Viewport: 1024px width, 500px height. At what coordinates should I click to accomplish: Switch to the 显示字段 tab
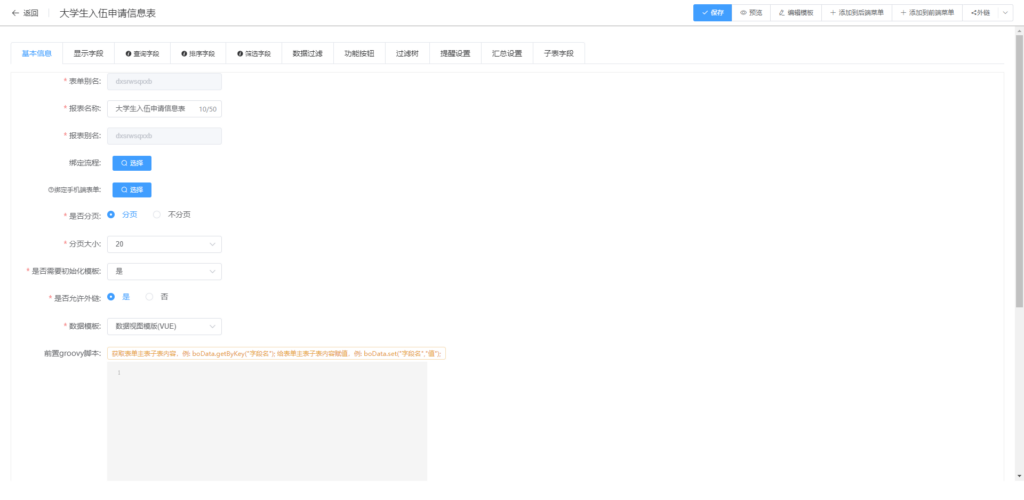tap(88, 53)
